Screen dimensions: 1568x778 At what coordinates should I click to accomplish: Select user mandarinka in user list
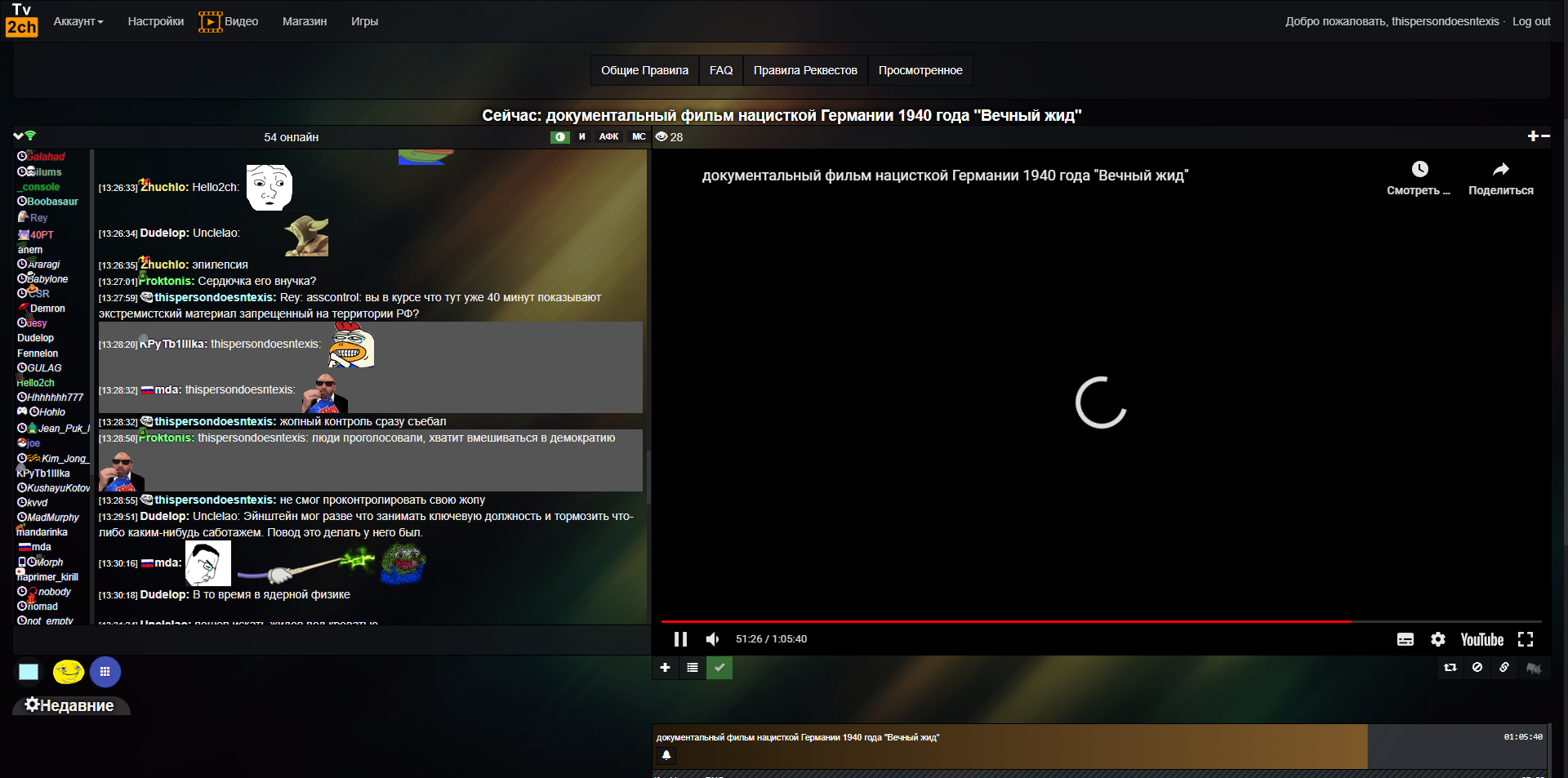click(42, 532)
